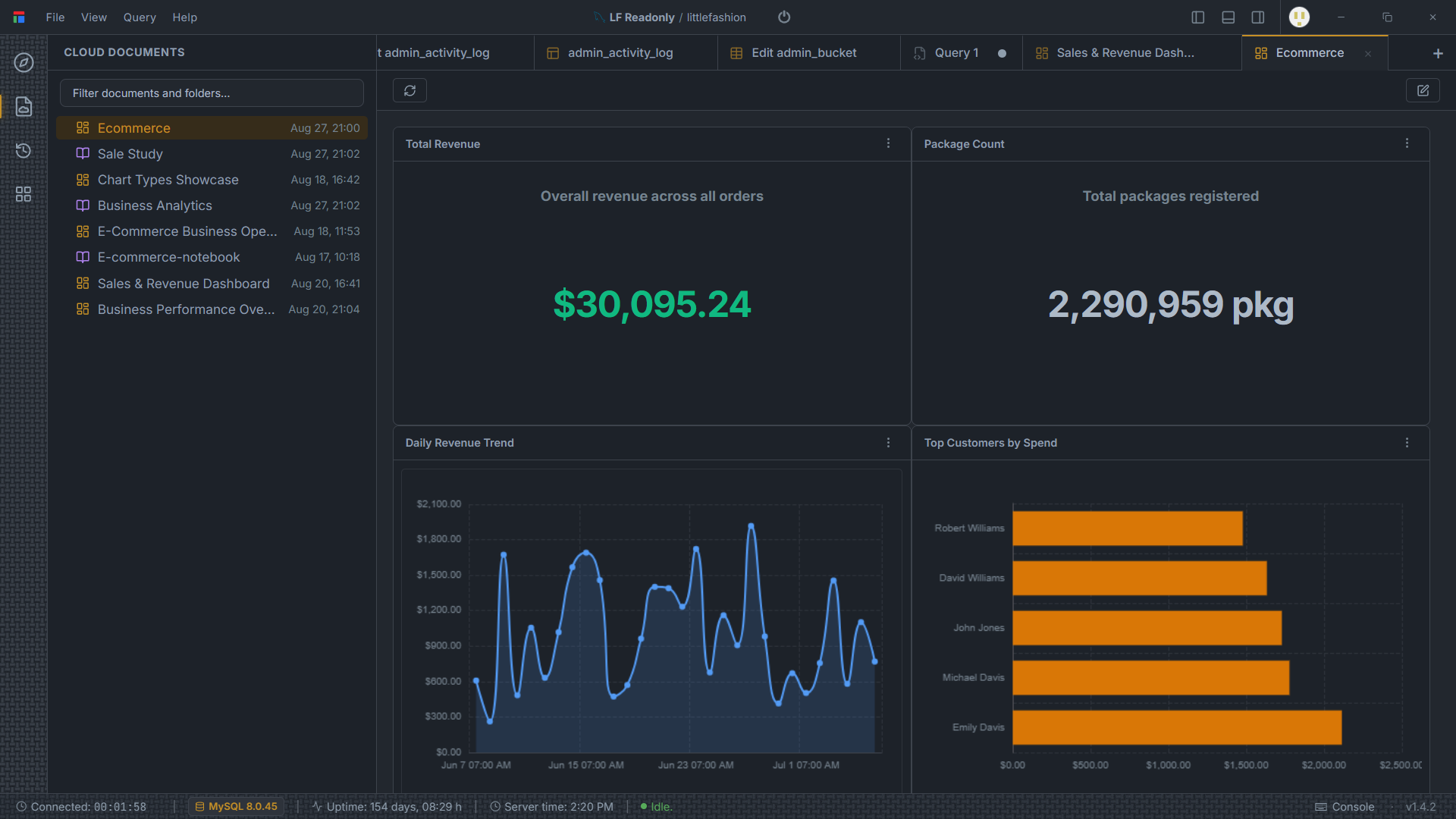Add a new tab with plus icon
1456x819 pixels.
1438,53
